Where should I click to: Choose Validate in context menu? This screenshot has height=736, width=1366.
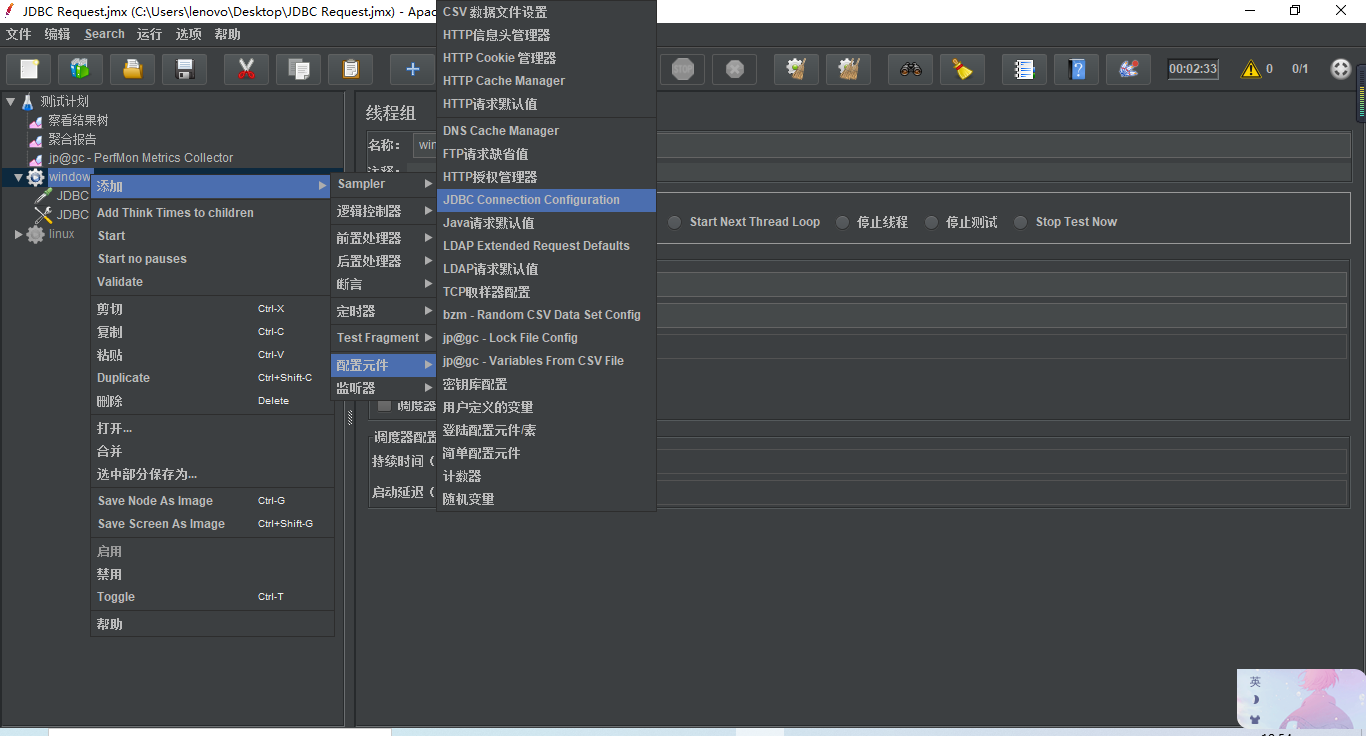coord(212,282)
